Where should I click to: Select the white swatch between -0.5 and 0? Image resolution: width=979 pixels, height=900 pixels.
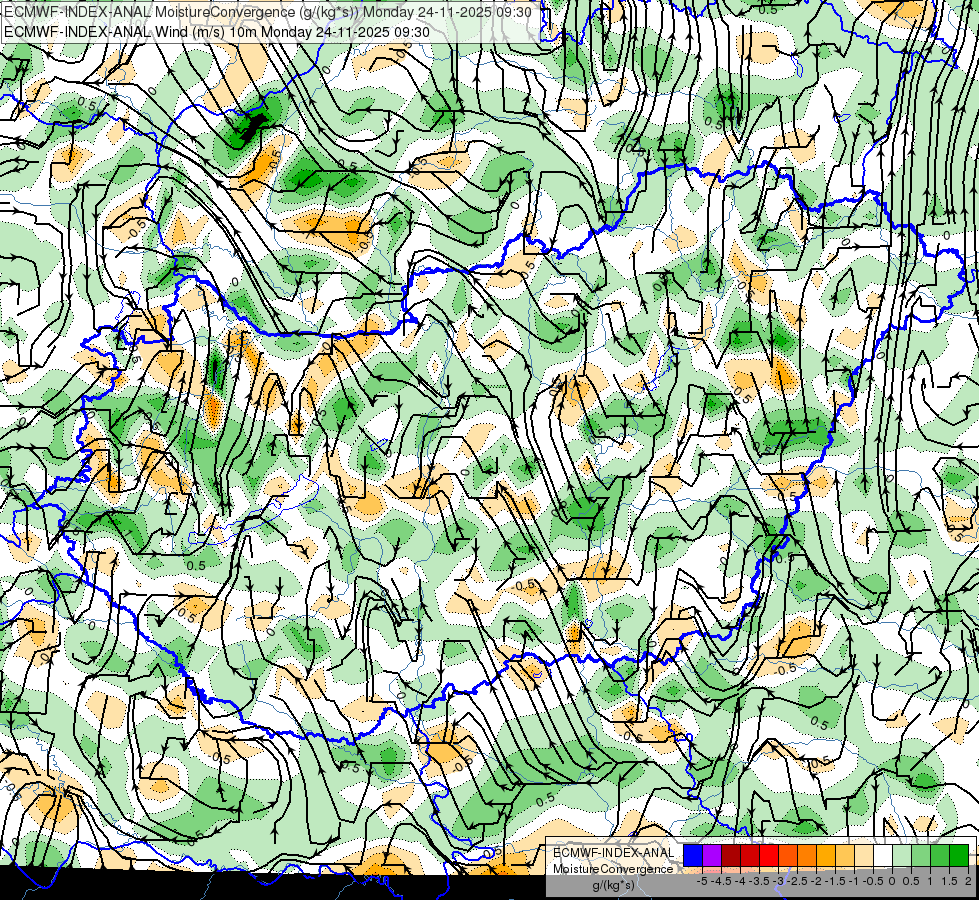pyautogui.click(x=883, y=855)
